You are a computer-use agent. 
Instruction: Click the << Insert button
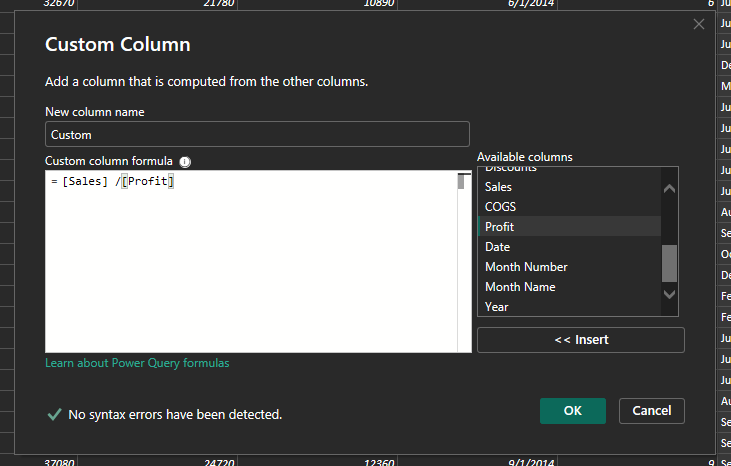pos(581,340)
